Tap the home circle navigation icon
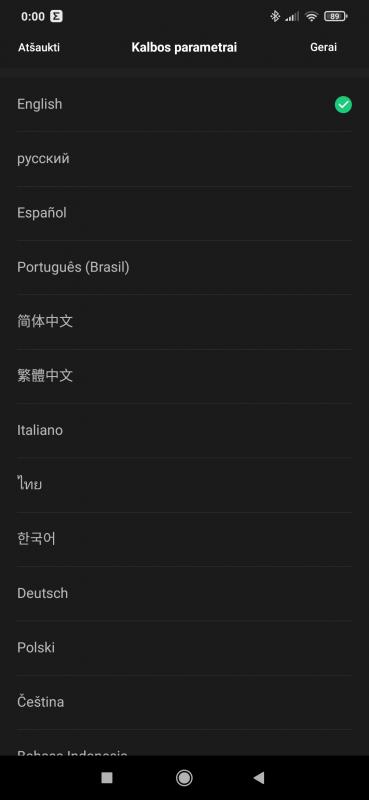The image size is (369, 800). tap(184, 777)
